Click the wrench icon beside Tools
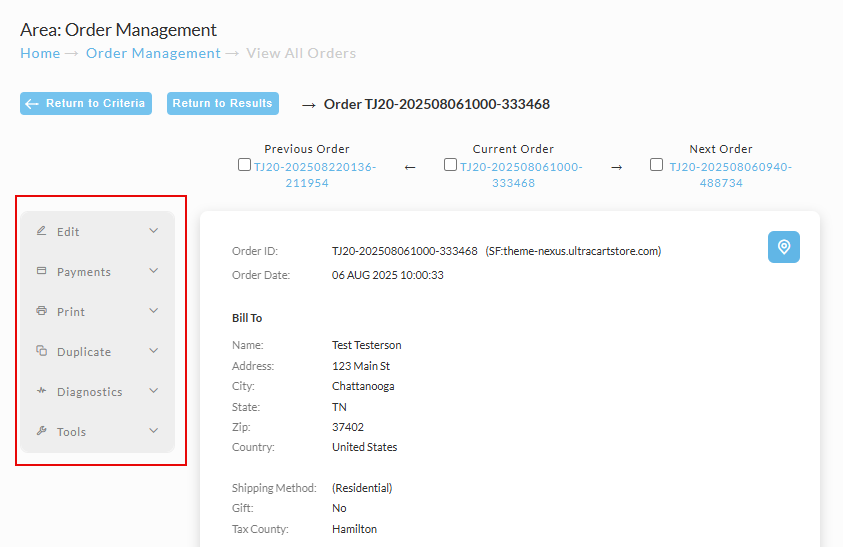The image size is (843, 547). (x=41, y=430)
